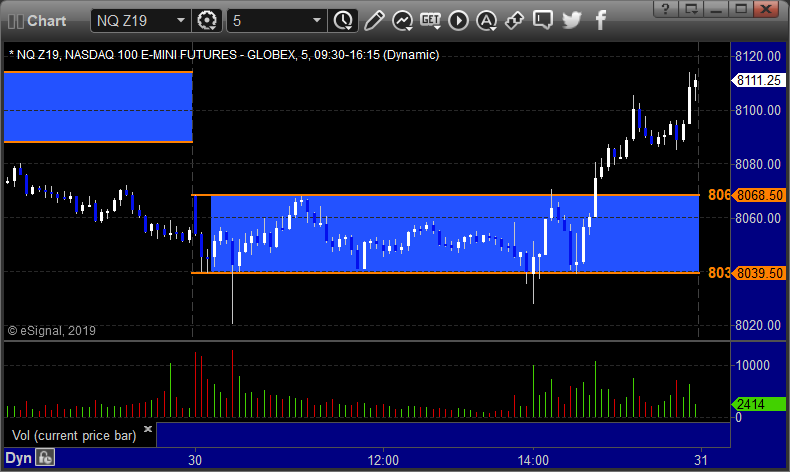Click the Chart title label
The width and height of the screenshot is (790, 472).
point(47,21)
